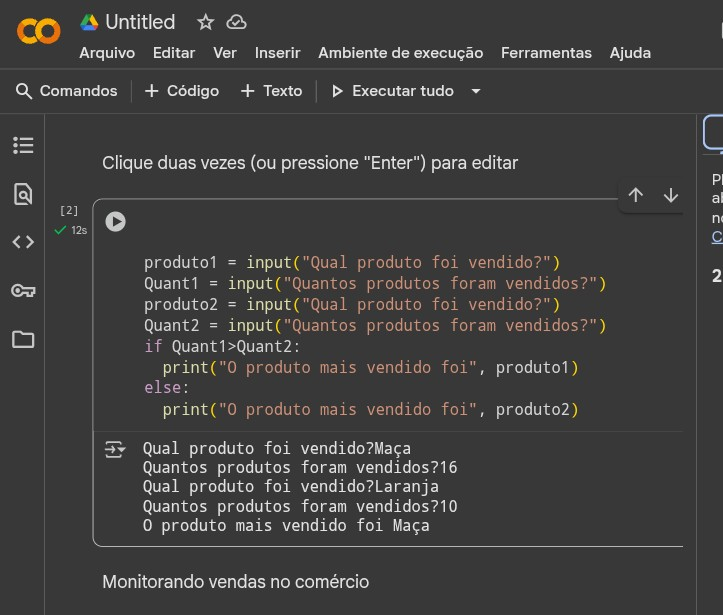Open the table of contents sidebar icon
Viewport: 723px width, 615px height.
(23, 146)
